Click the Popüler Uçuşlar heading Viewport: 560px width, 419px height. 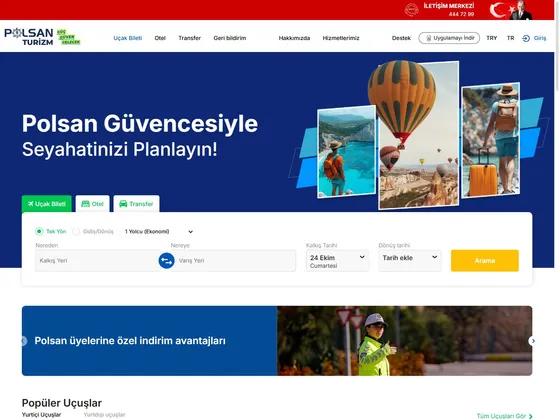(62, 403)
